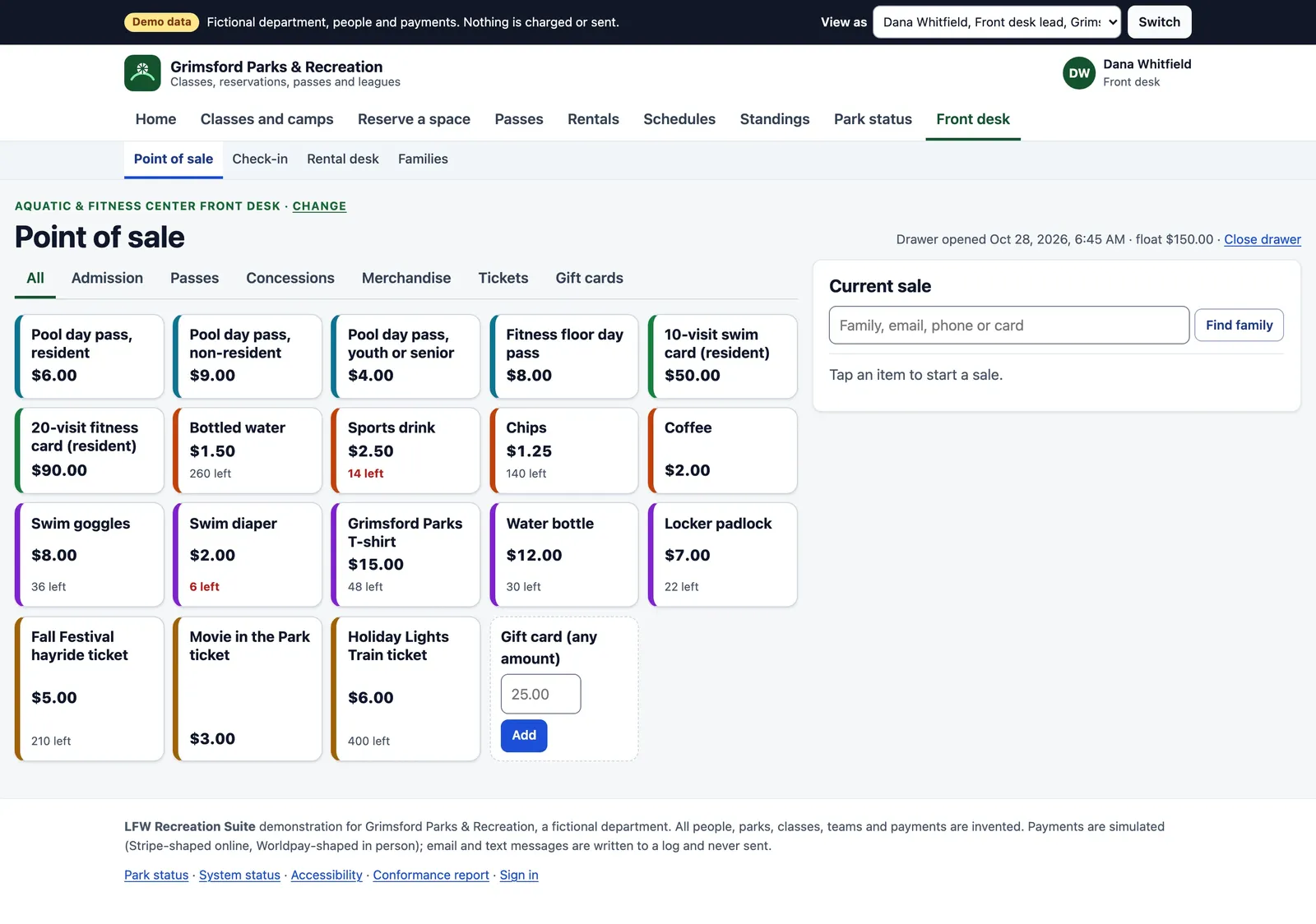Open the System status footer link
This screenshot has height=924, width=1316.
[x=239, y=875]
